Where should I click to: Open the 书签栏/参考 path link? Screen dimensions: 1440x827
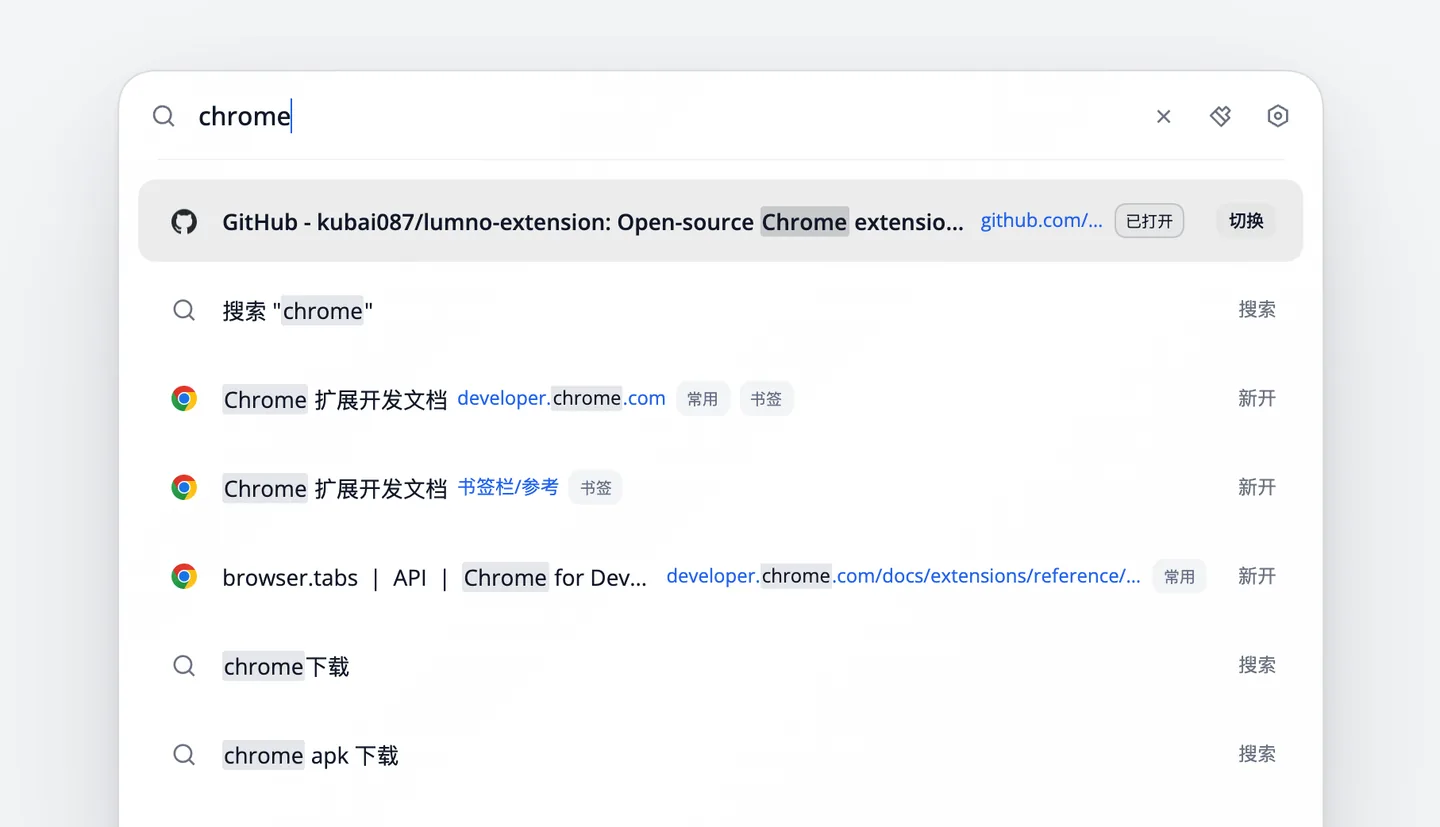tap(508, 487)
